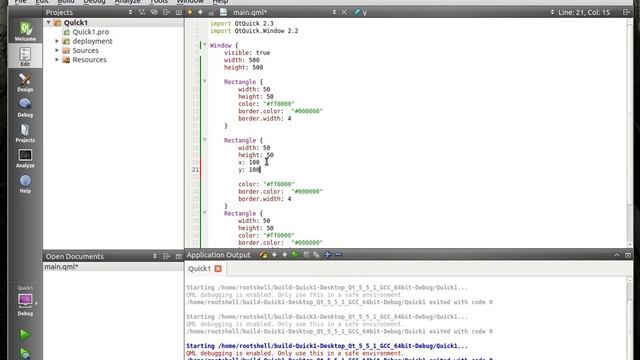This screenshot has width=640, height=360.
Task: Split the Projects side panel
Action: (167, 12)
